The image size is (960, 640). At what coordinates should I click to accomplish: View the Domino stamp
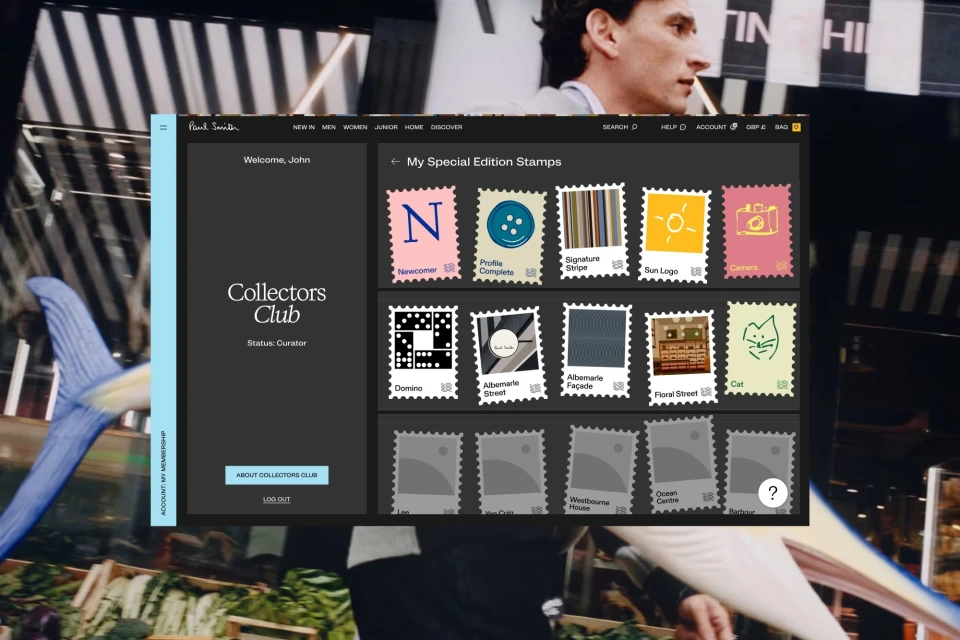click(x=423, y=352)
